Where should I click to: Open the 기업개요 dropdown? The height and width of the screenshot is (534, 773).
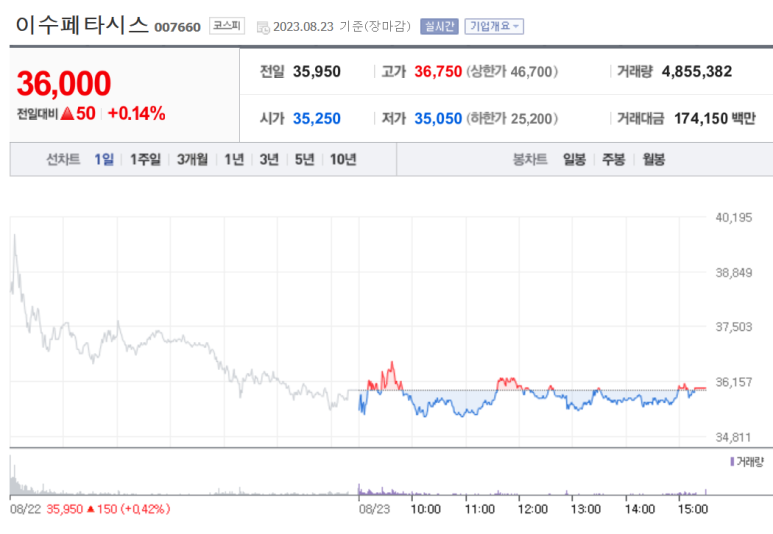click(x=494, y=26)
